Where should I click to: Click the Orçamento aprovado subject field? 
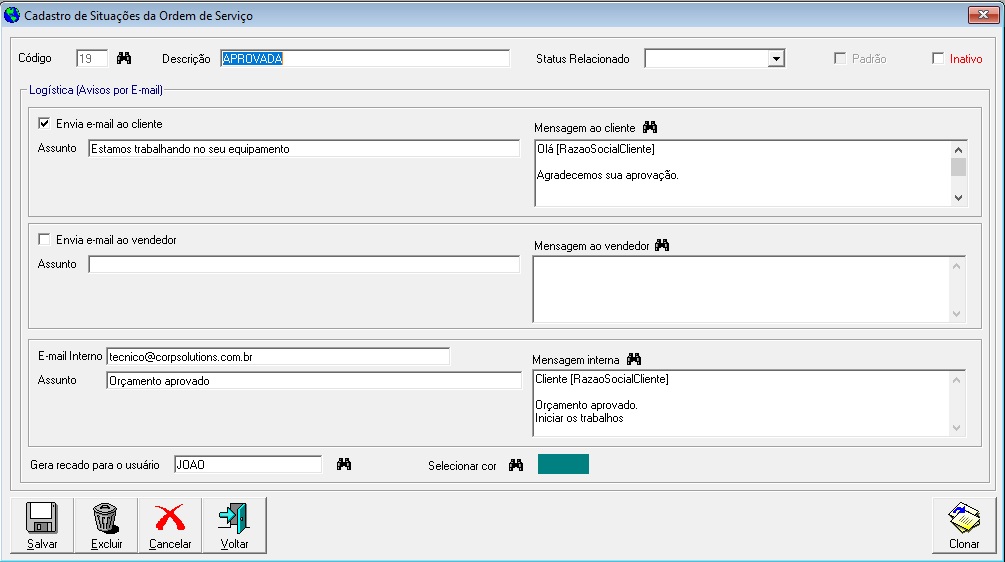[x=313, y=380]
